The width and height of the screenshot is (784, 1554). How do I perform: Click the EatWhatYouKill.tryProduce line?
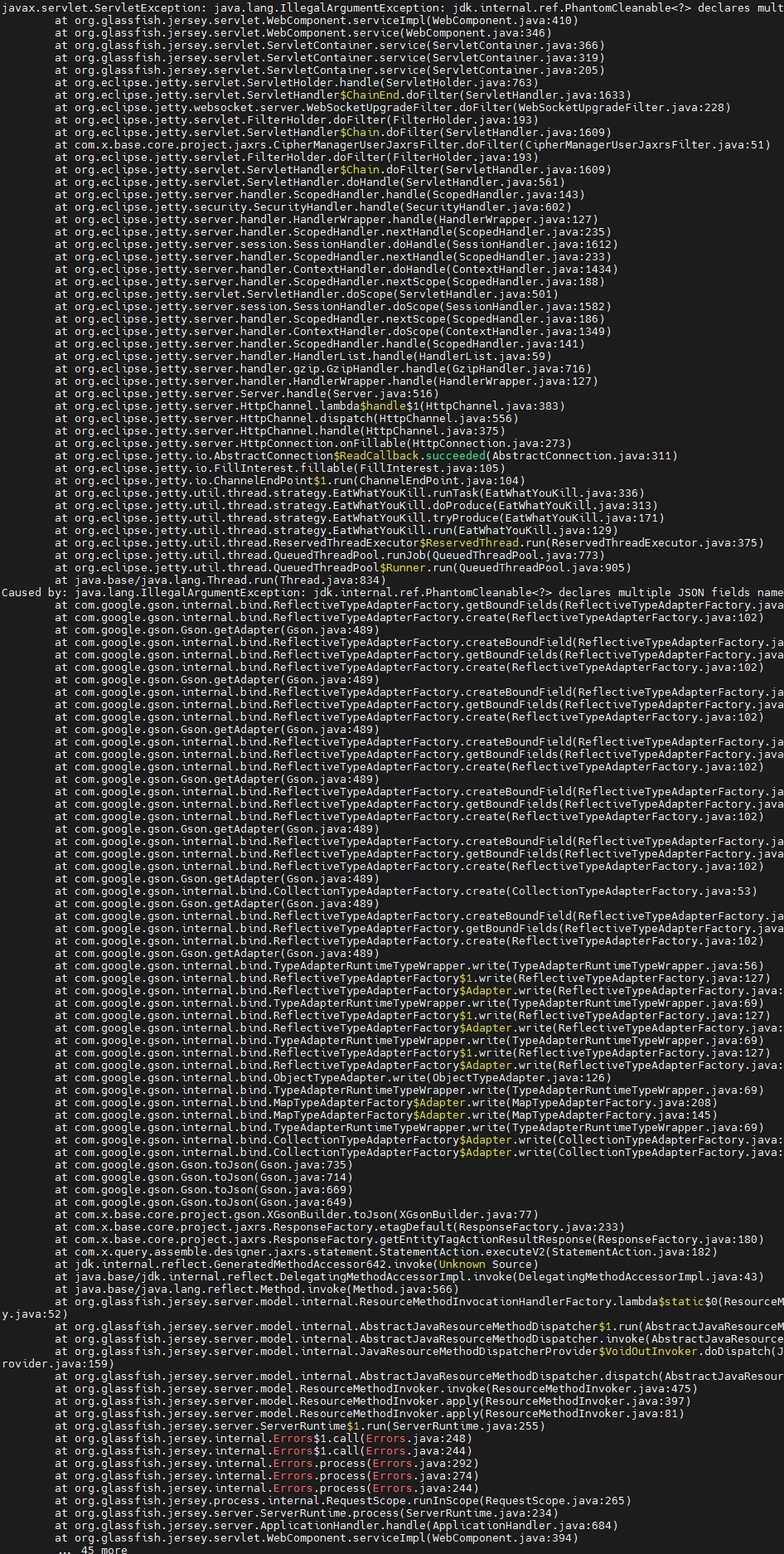tap(360, 517)
